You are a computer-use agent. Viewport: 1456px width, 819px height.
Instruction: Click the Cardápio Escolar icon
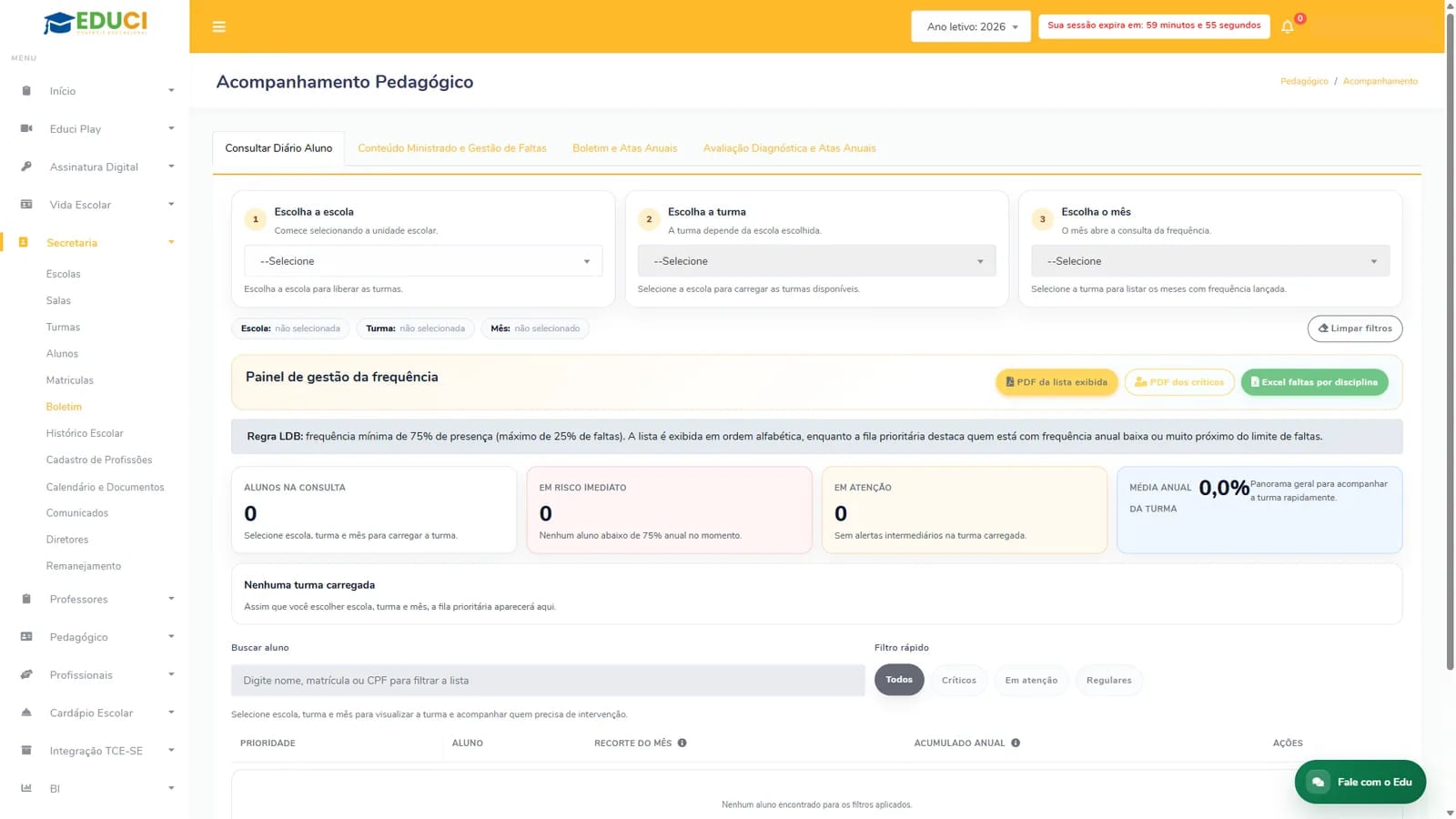click(26, 713)
